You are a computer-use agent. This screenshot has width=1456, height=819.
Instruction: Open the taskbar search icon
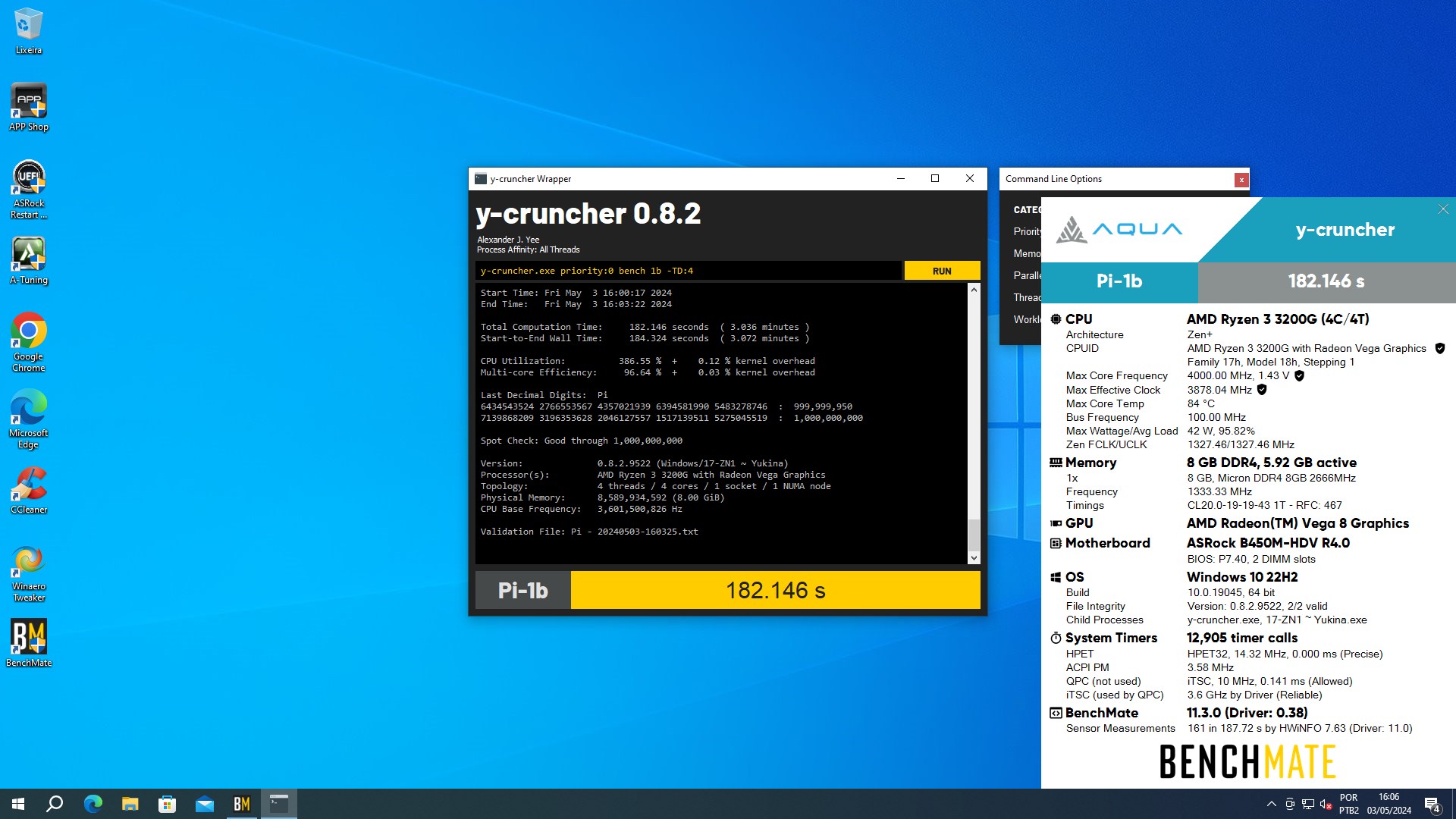coord(55,804)
